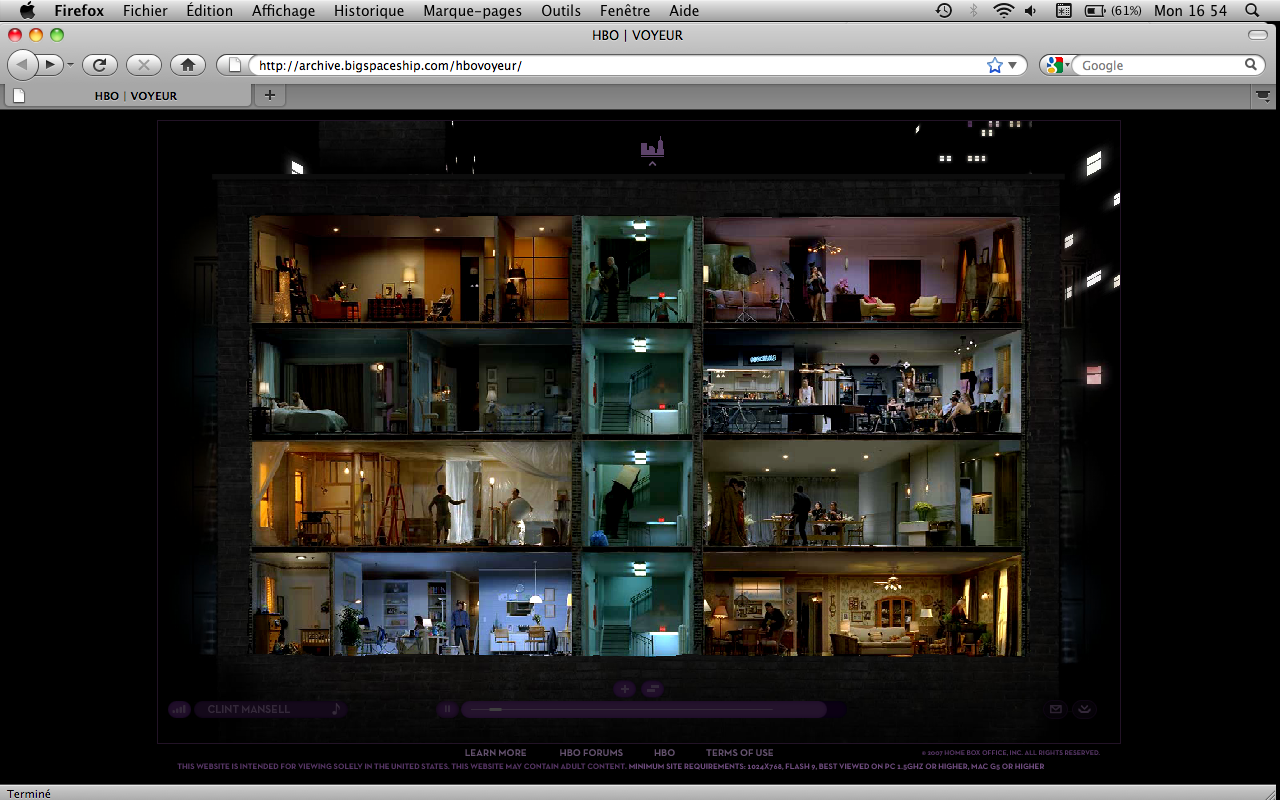Zoom out with the minus button

point(652,689)
